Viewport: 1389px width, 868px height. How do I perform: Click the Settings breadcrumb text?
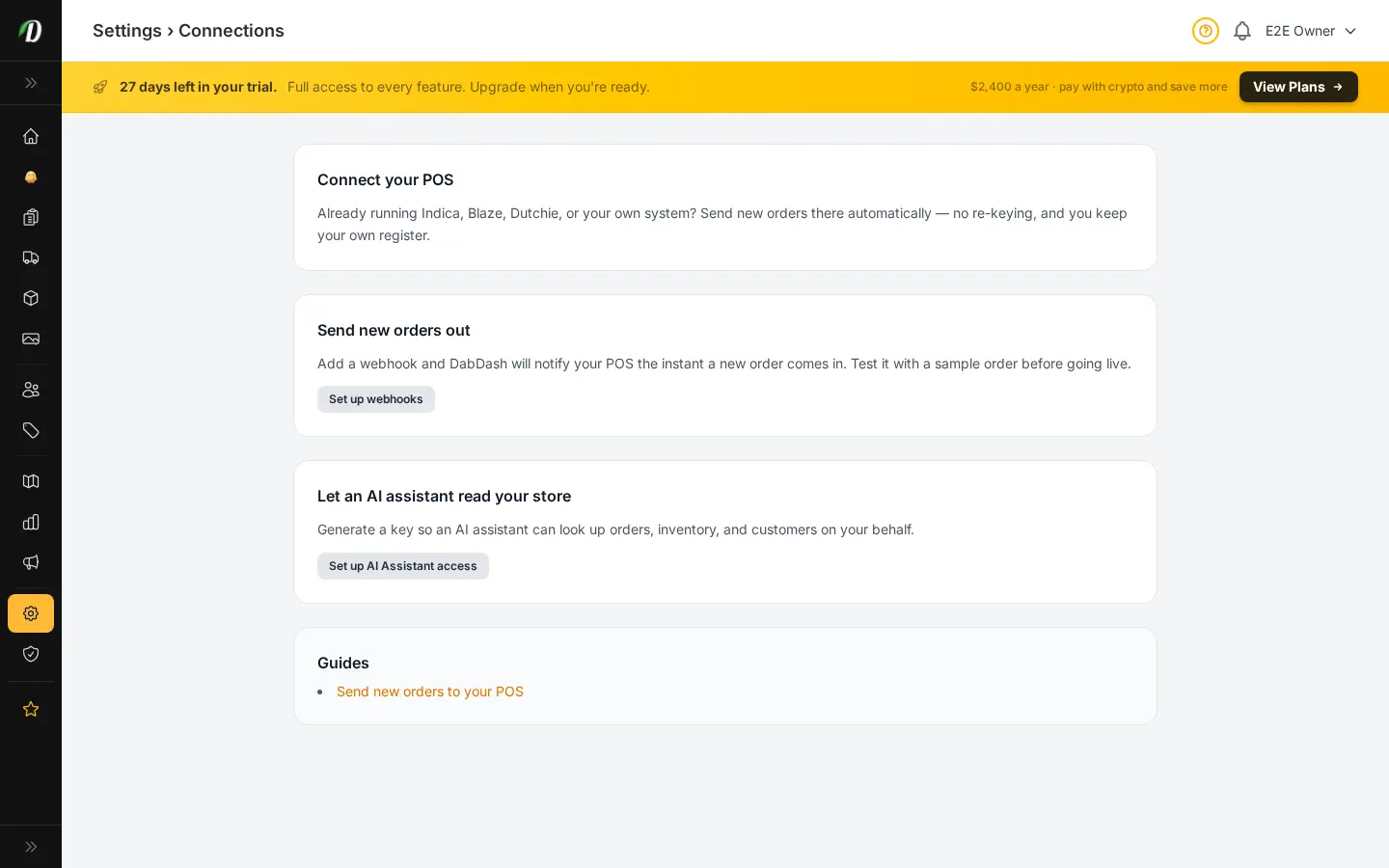tap(127, 31)
